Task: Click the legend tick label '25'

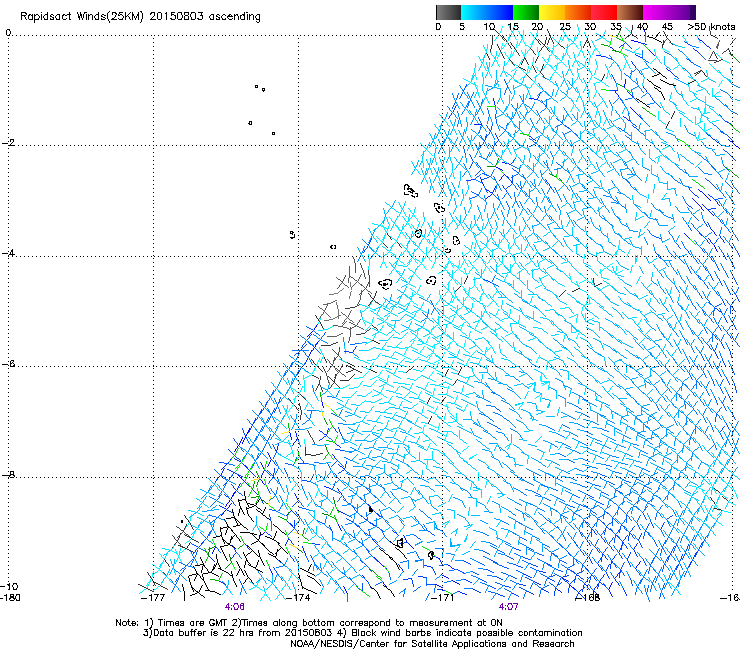Action: point(565,27)
